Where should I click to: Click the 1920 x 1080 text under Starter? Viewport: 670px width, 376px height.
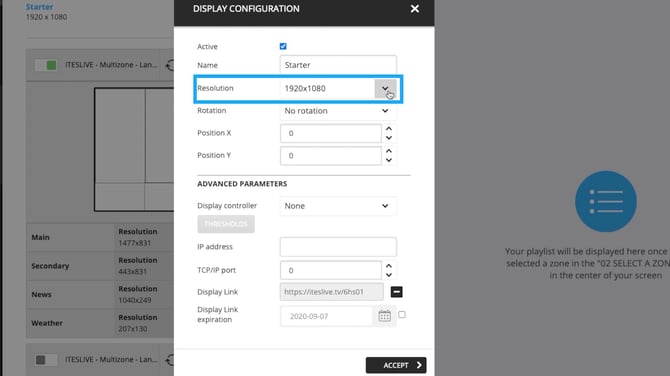coord(47,17)
